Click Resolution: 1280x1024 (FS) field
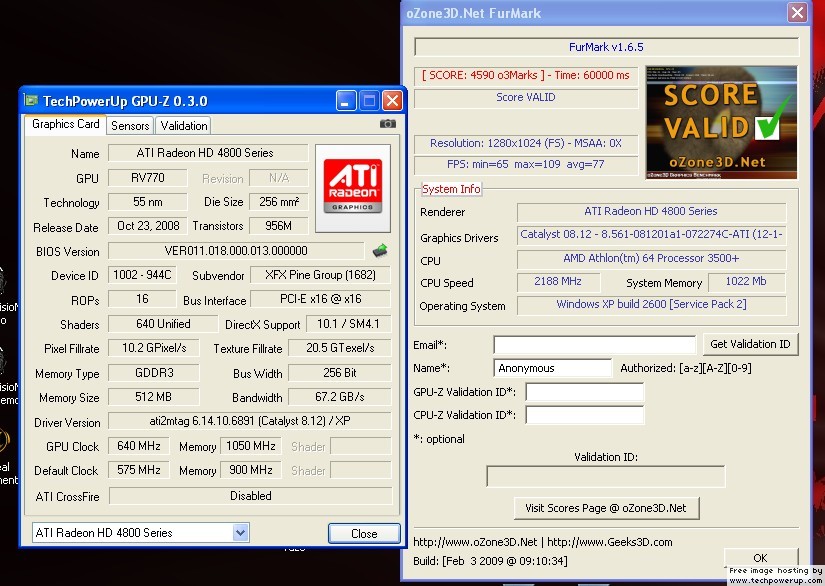Viewport: 825px width, 586px height. click(526, 144)
